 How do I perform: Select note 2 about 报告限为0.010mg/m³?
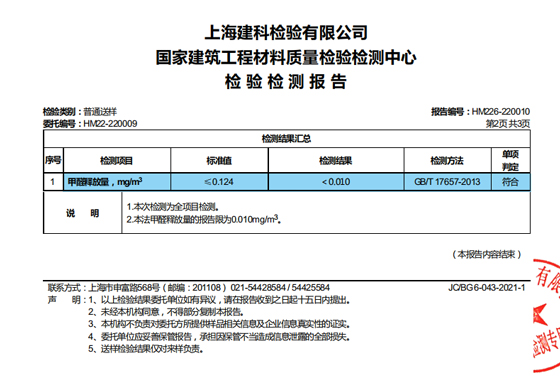coord(204,219)
